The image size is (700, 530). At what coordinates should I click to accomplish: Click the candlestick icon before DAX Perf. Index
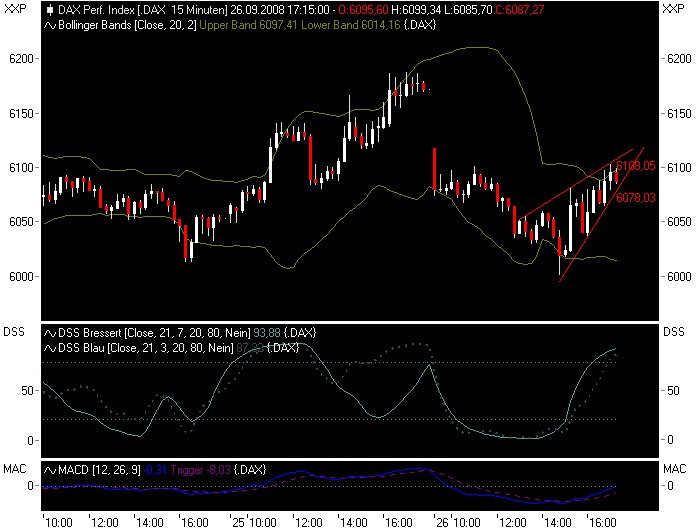click(x=50, y=9)
